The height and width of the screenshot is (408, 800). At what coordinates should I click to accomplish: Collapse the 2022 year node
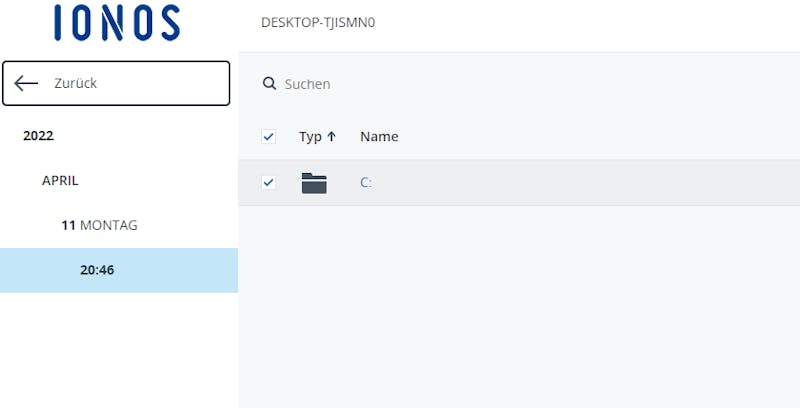38,136
